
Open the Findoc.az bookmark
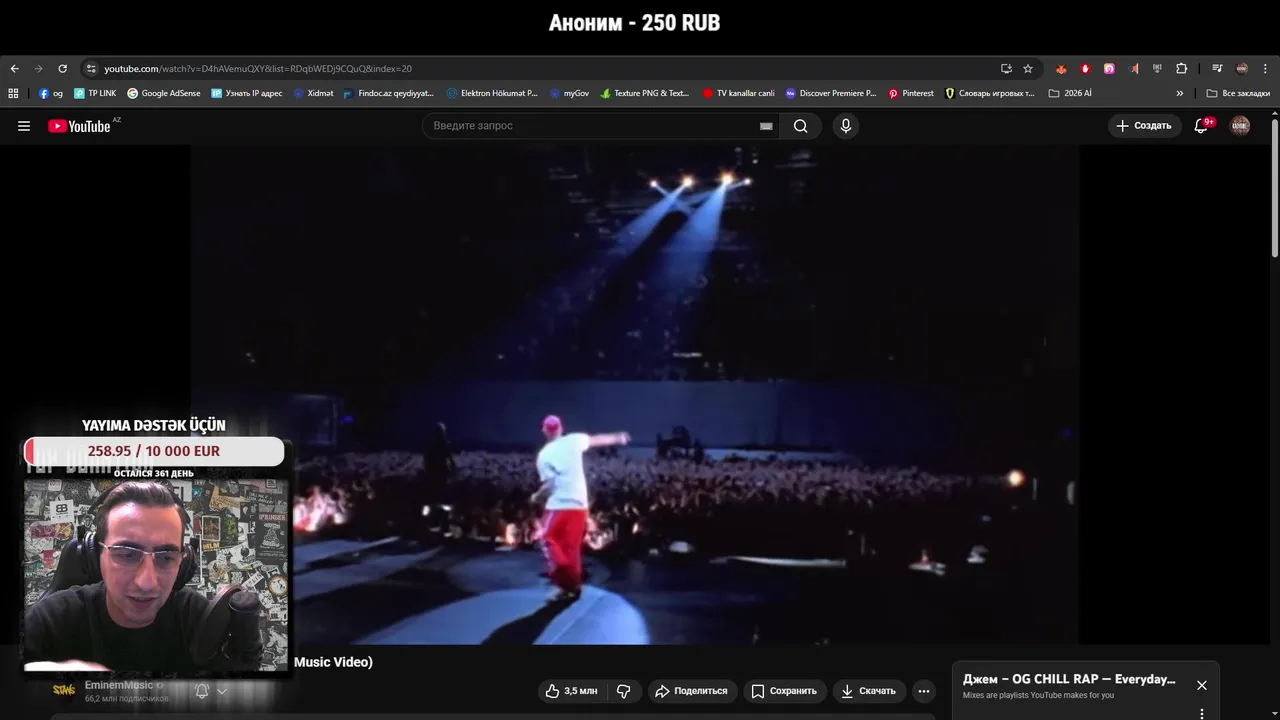click(388, 93)
